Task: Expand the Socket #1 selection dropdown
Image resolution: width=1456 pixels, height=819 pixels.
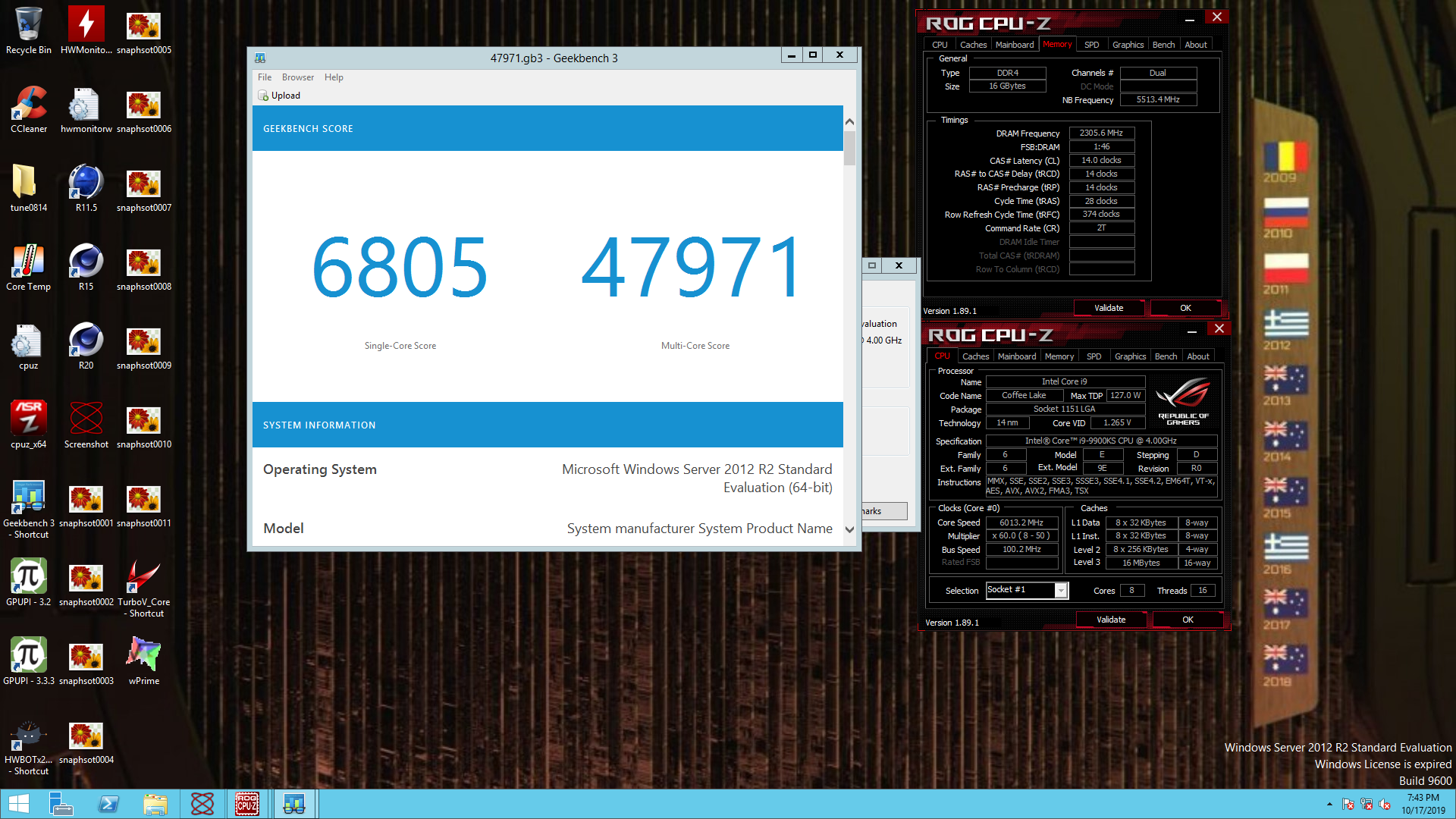Action: [x=1061, y=591]
